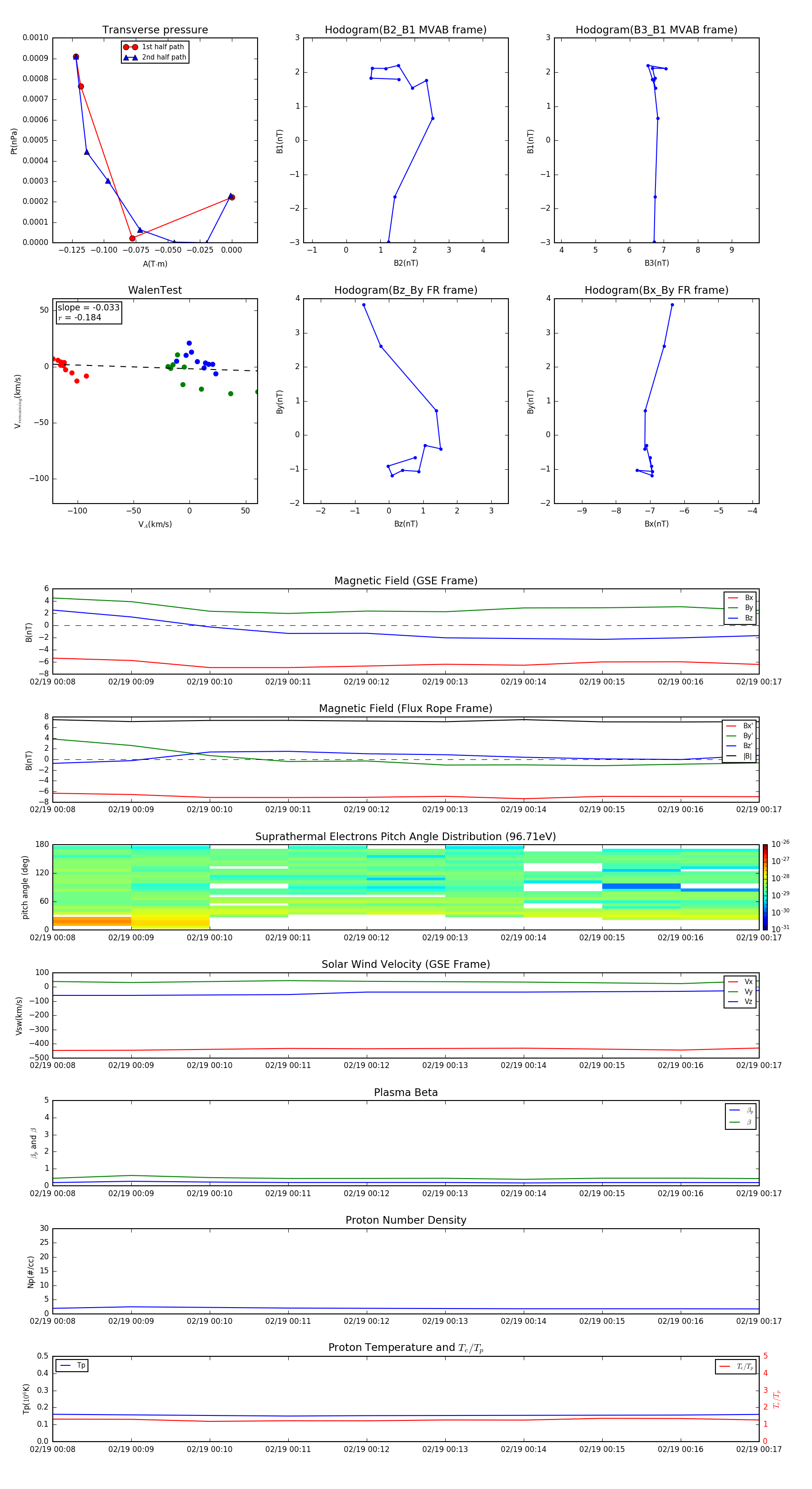
Task: Click 'Pt(nPa)' y-axis label
Action: click(x=14, y=140)
